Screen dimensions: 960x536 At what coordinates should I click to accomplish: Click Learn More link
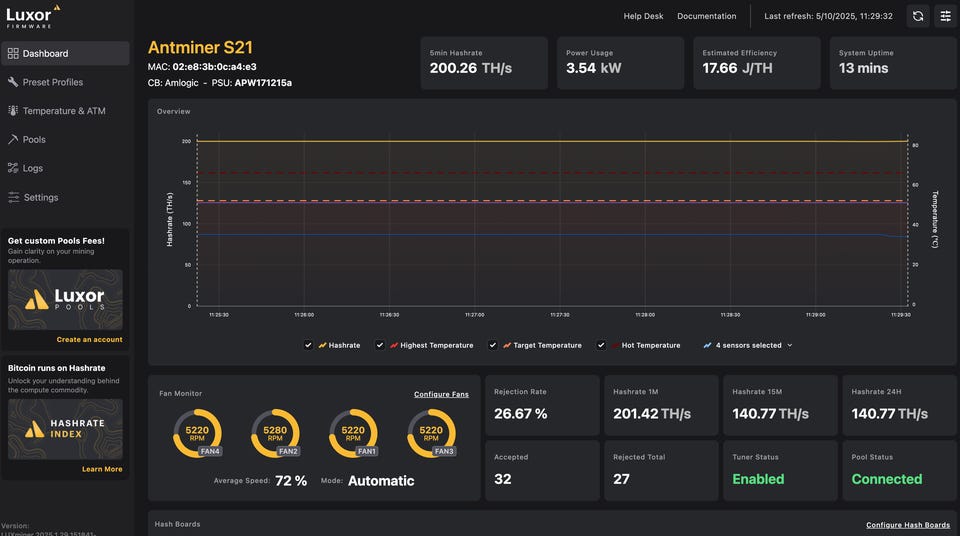click(x=102, y=469)
